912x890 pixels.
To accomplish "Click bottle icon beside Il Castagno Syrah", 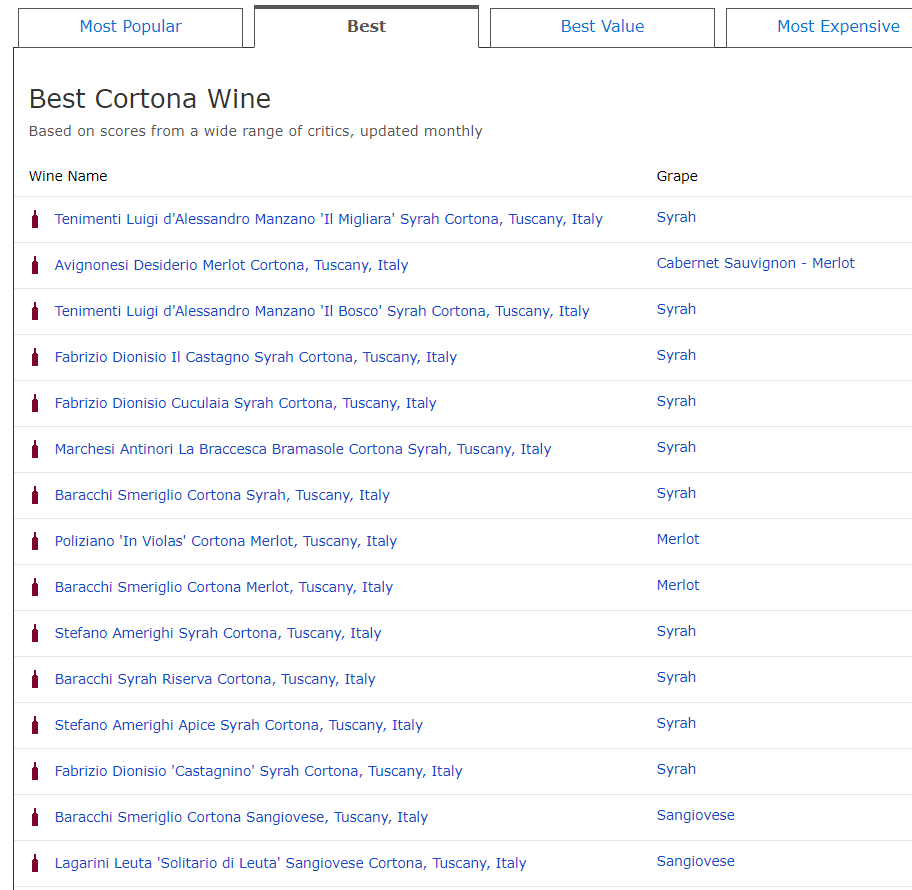I will click(35, 357).
